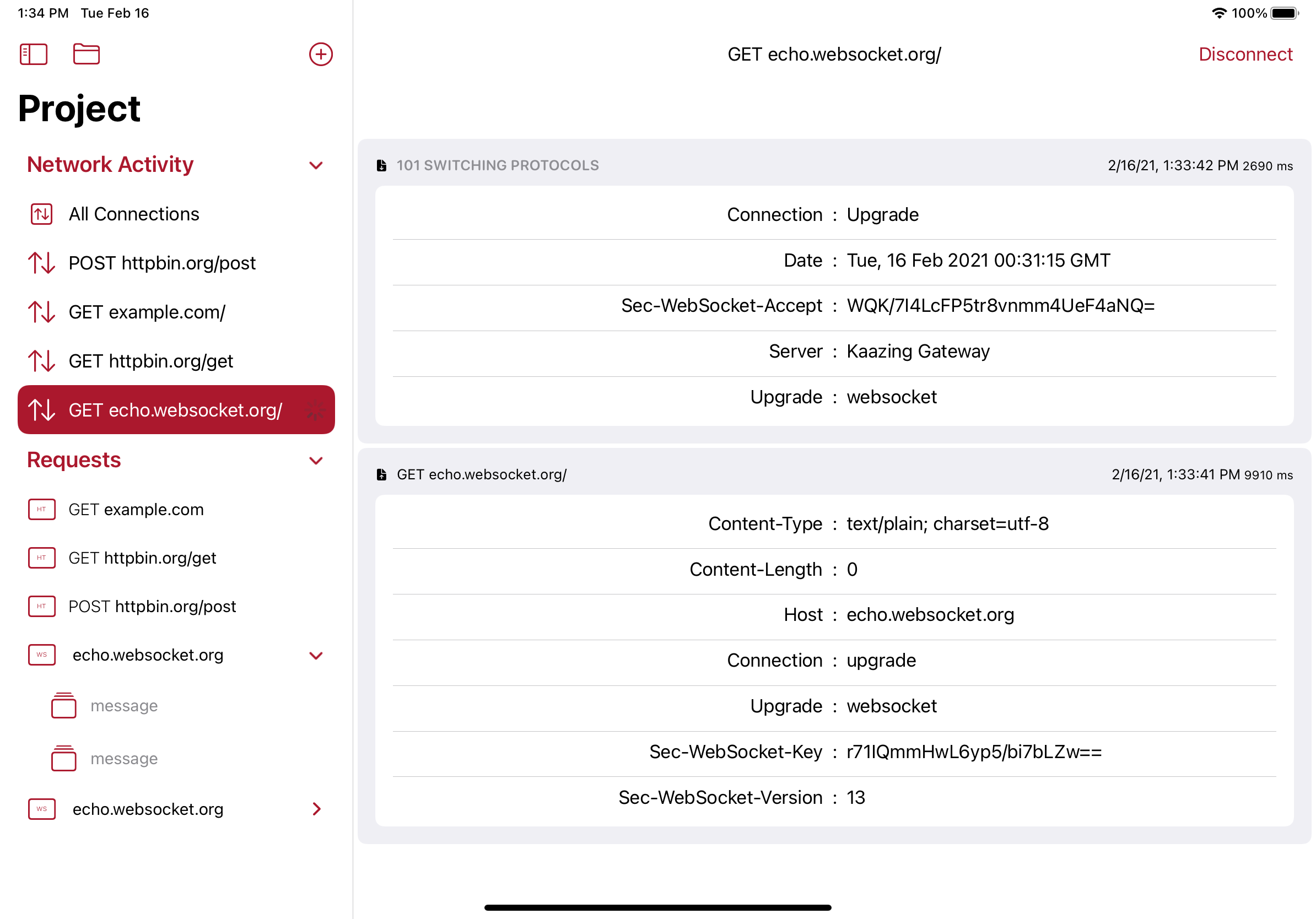Image resolution: width=1316 pixels, height=919 pixels.
Task: Collapse the Requests section
Action: (316, 461)
